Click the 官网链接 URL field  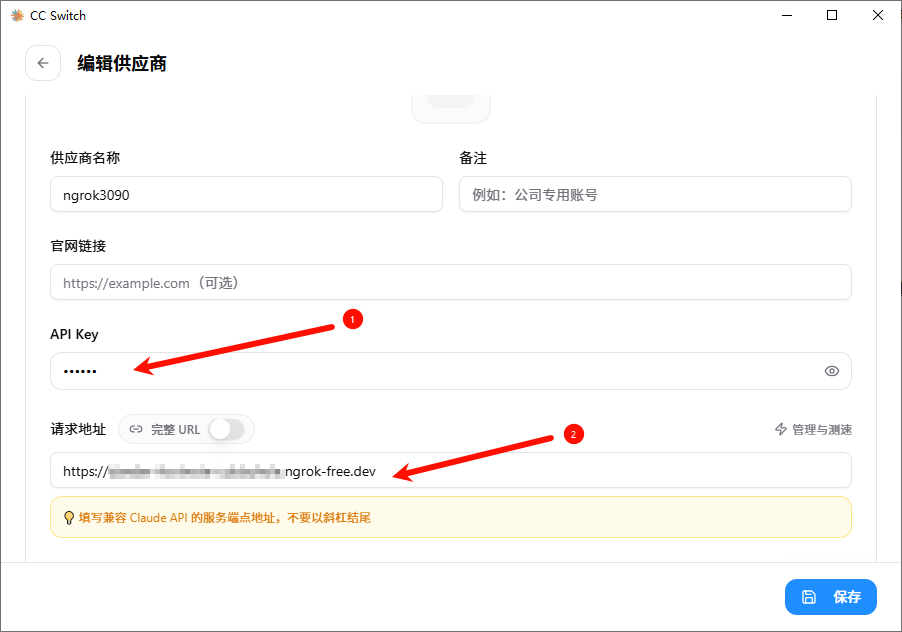pyautogui.click(x=451, y=282)
